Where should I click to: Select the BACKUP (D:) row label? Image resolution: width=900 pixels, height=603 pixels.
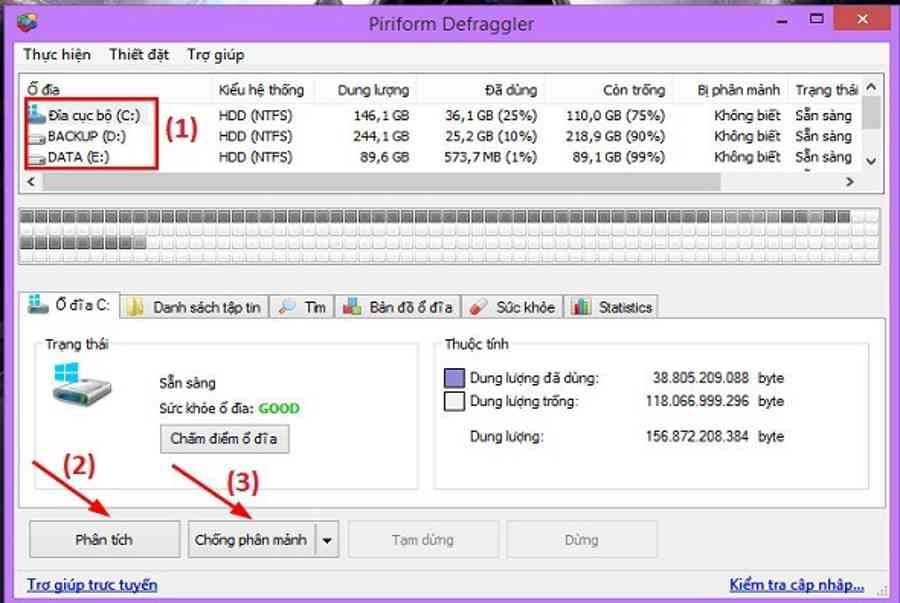(x=87, y=137)
